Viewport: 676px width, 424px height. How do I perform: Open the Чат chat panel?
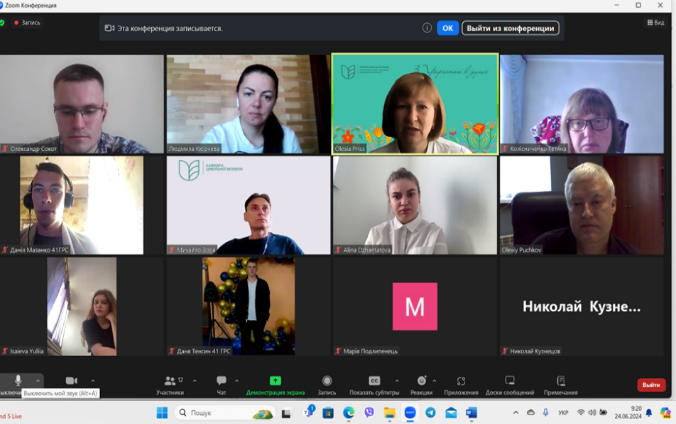[221, 385]
